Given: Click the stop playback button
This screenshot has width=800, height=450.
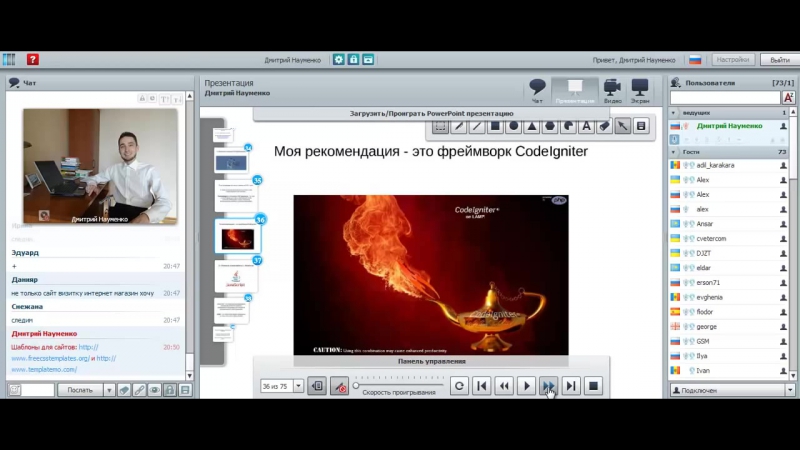Looking at the screenshot, I should point(593,386).
